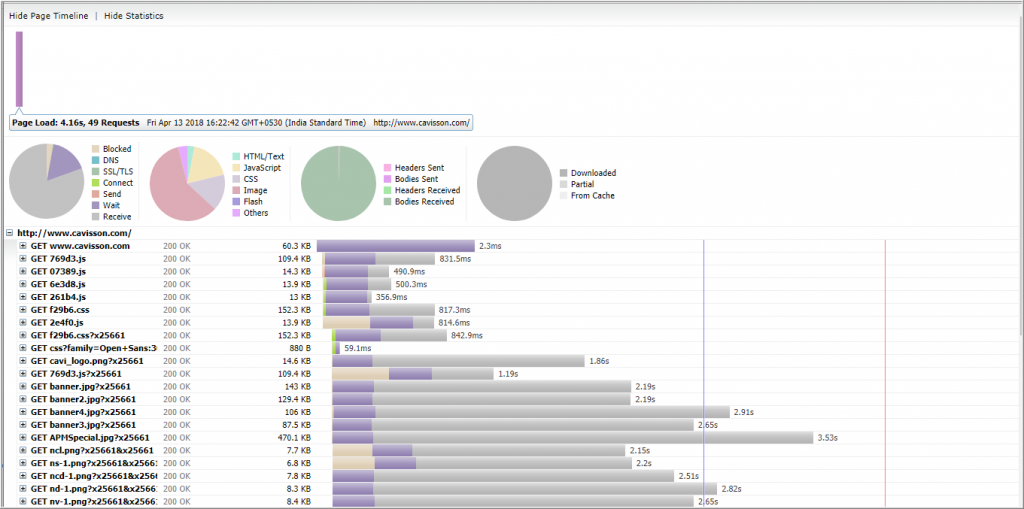Expand the GET nv-1.png request
This screenshot has height=509, width=1024.
[x=23, y=502]
